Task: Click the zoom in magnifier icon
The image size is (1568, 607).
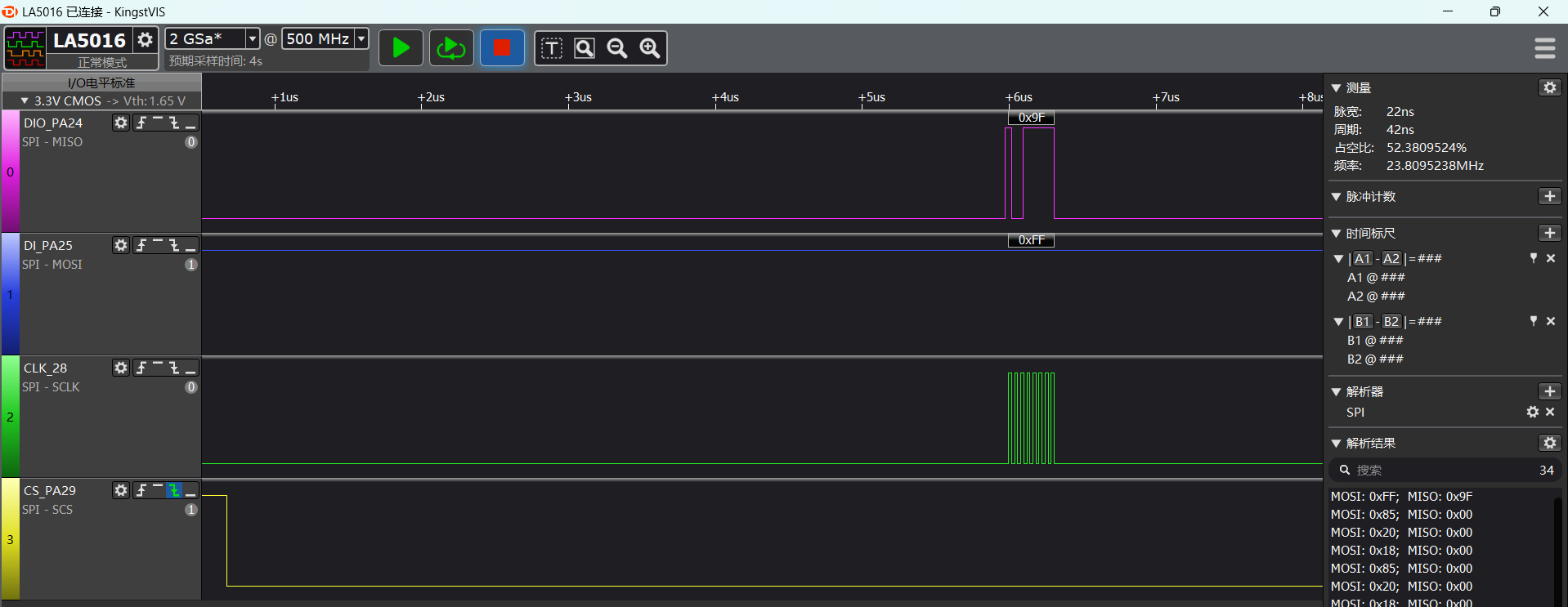Action: (650, 48)
